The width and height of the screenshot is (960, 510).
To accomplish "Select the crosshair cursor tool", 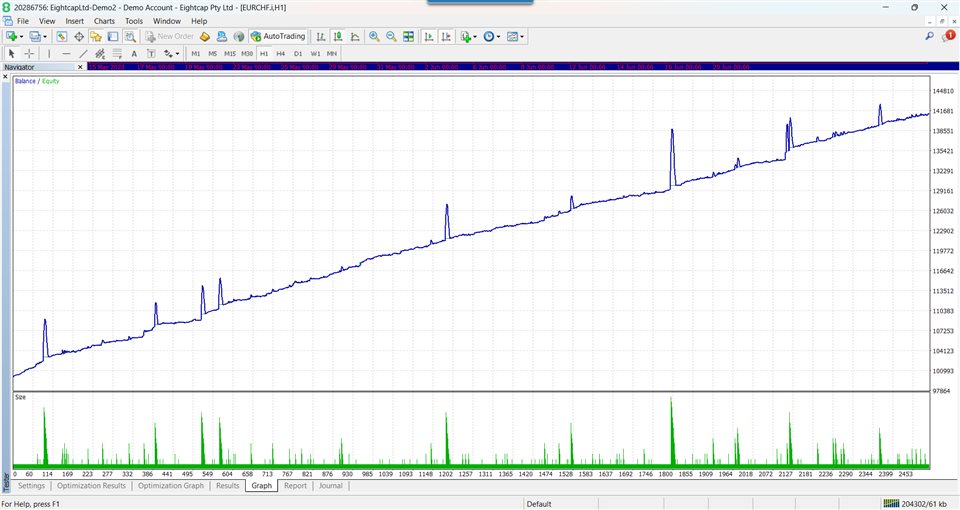I will point(29,53).
